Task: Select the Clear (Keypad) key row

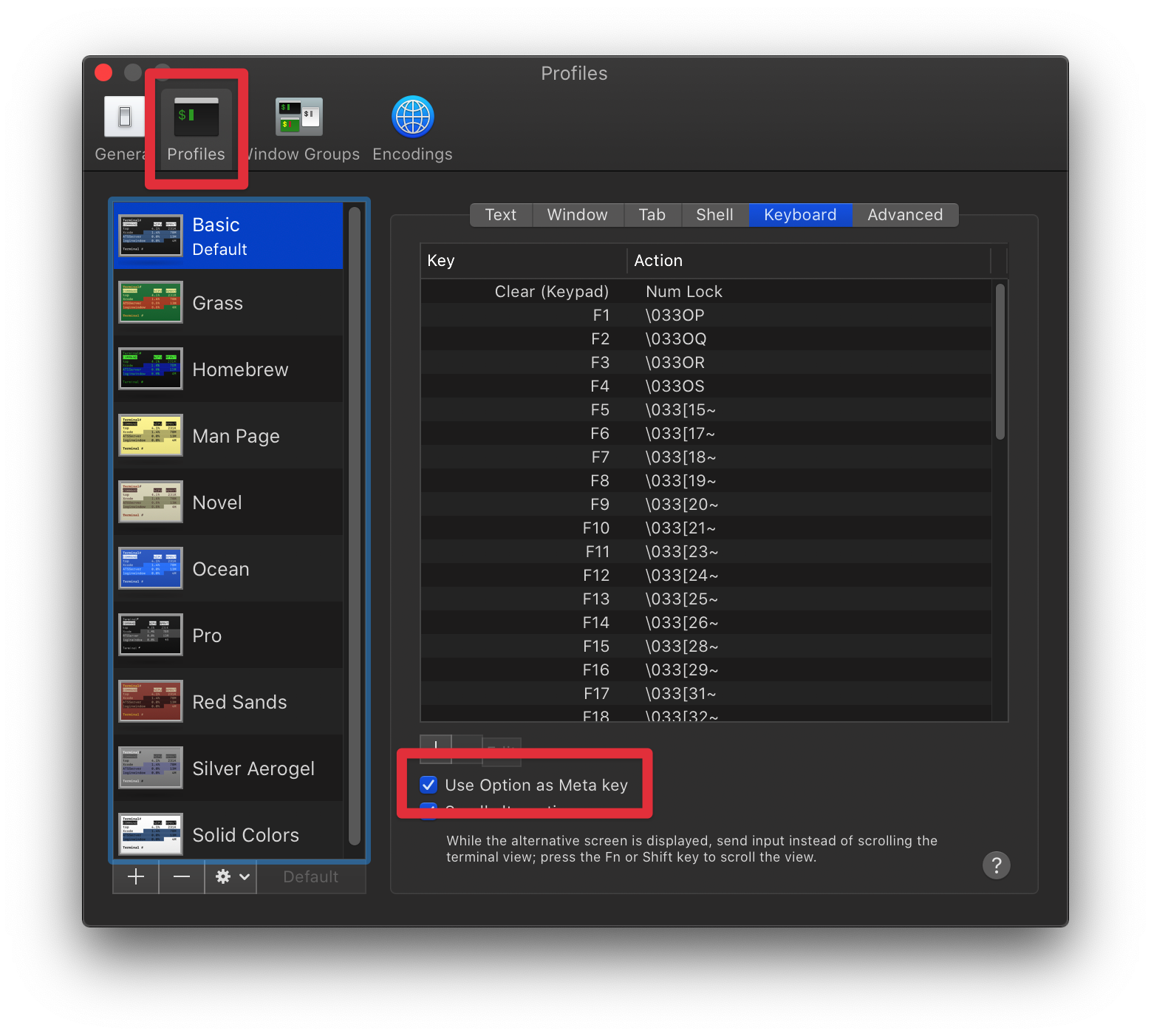Action: (706, 292)
